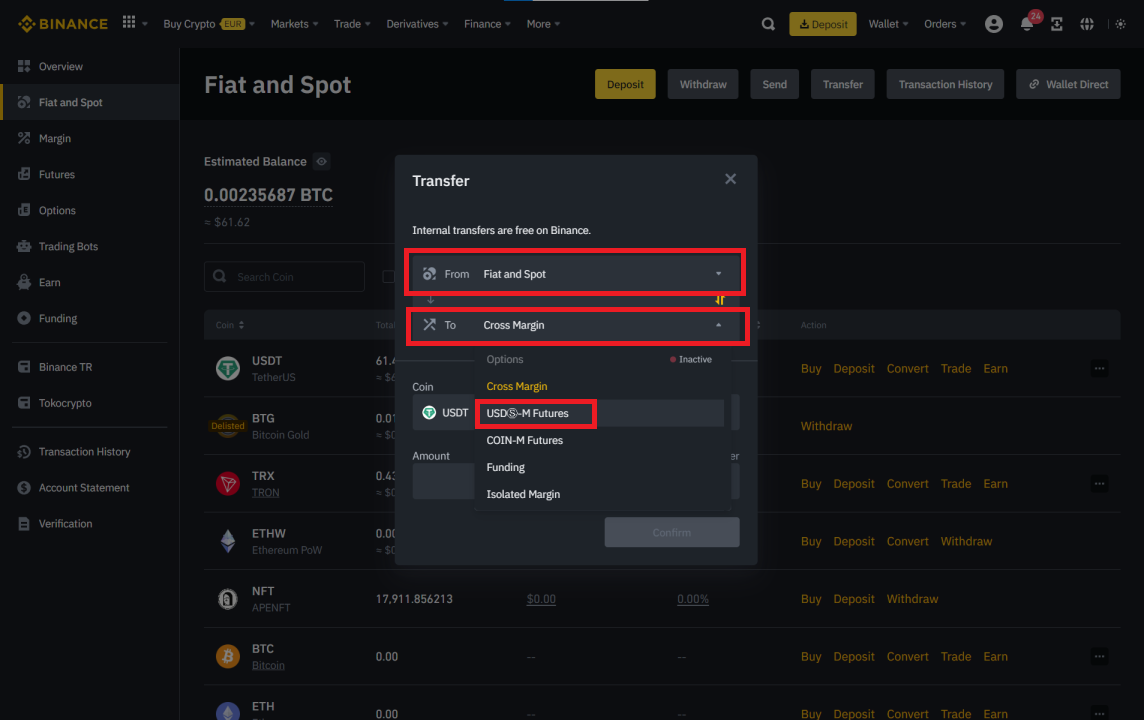This screenshot has height=720, width=1144.
Task: Click Confirm in the Transfer dialog
Action: tap(671, 532)
